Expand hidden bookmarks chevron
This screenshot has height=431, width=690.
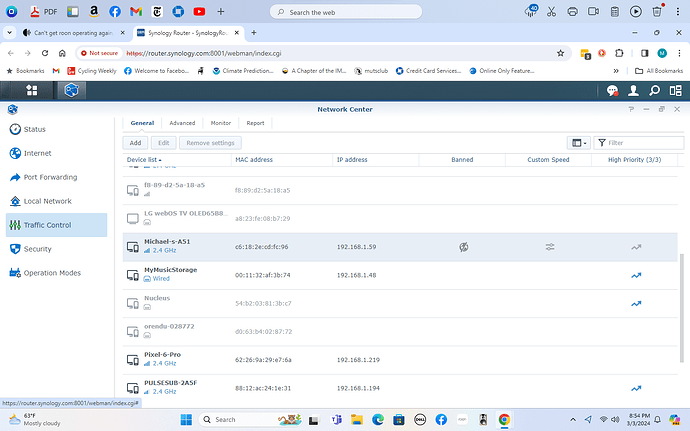[616, 71]
